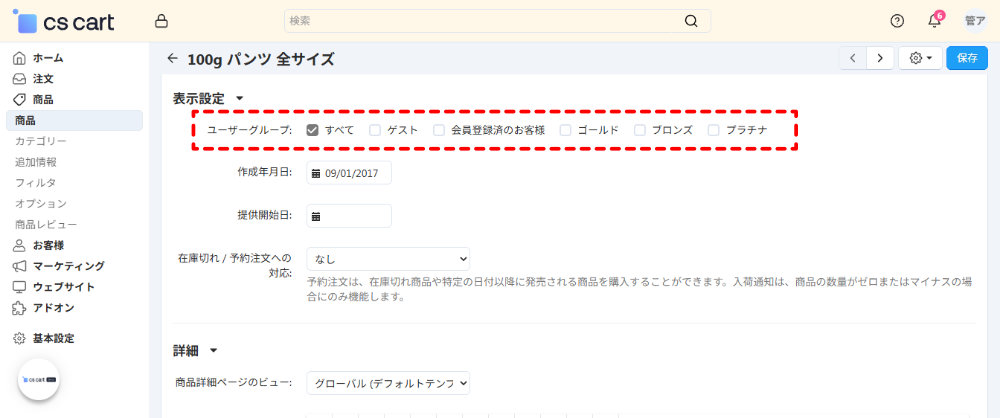Viewport: 1000px width, 418px height.
Task: Click the back arrow beside product title
Action: (173, 59)
